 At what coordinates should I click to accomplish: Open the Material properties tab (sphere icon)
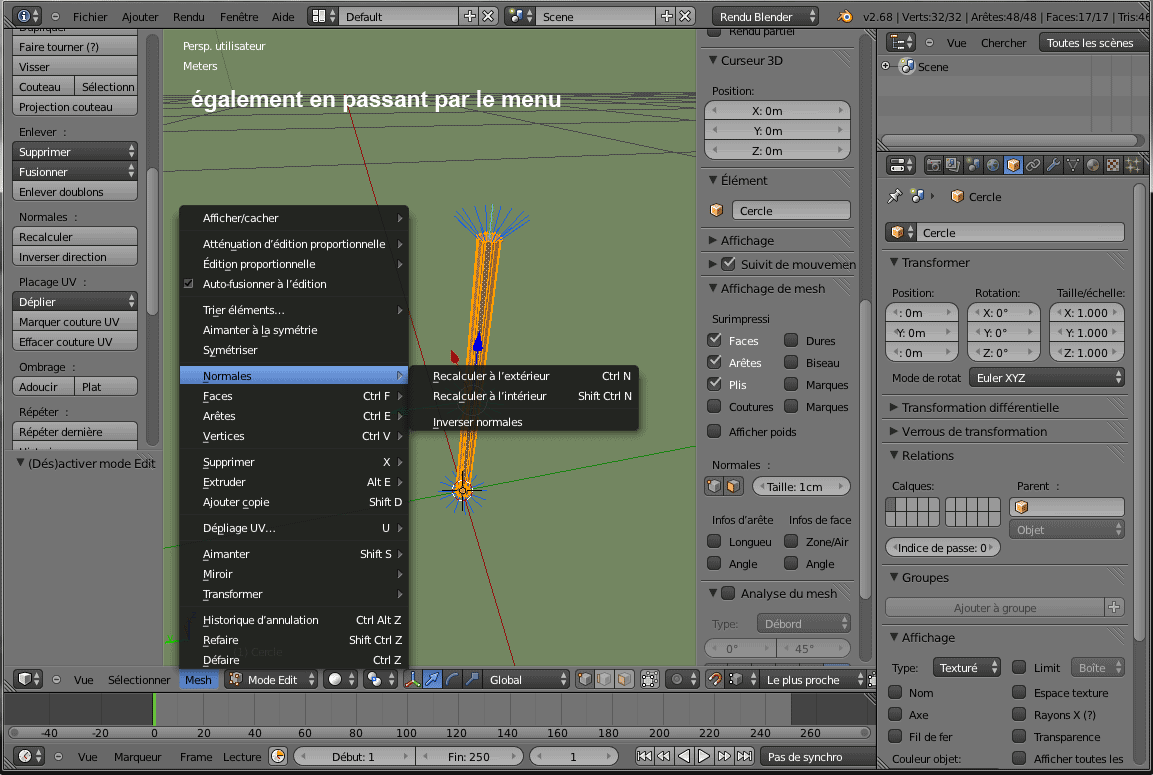(1093, 165)
